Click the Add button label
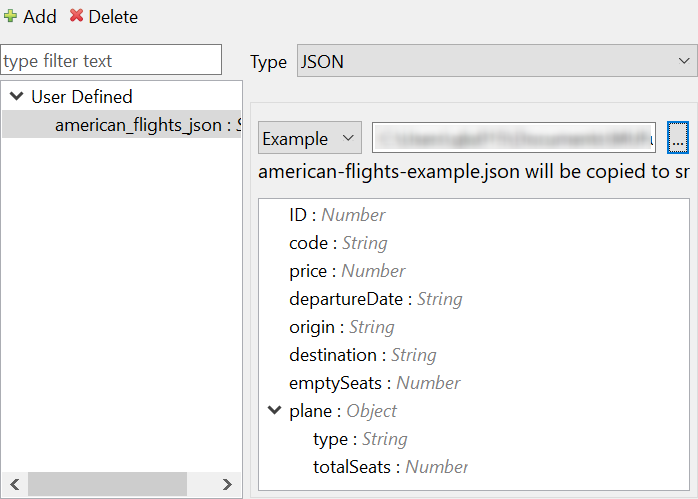This screenshot has height=499, width=698. 40,17
